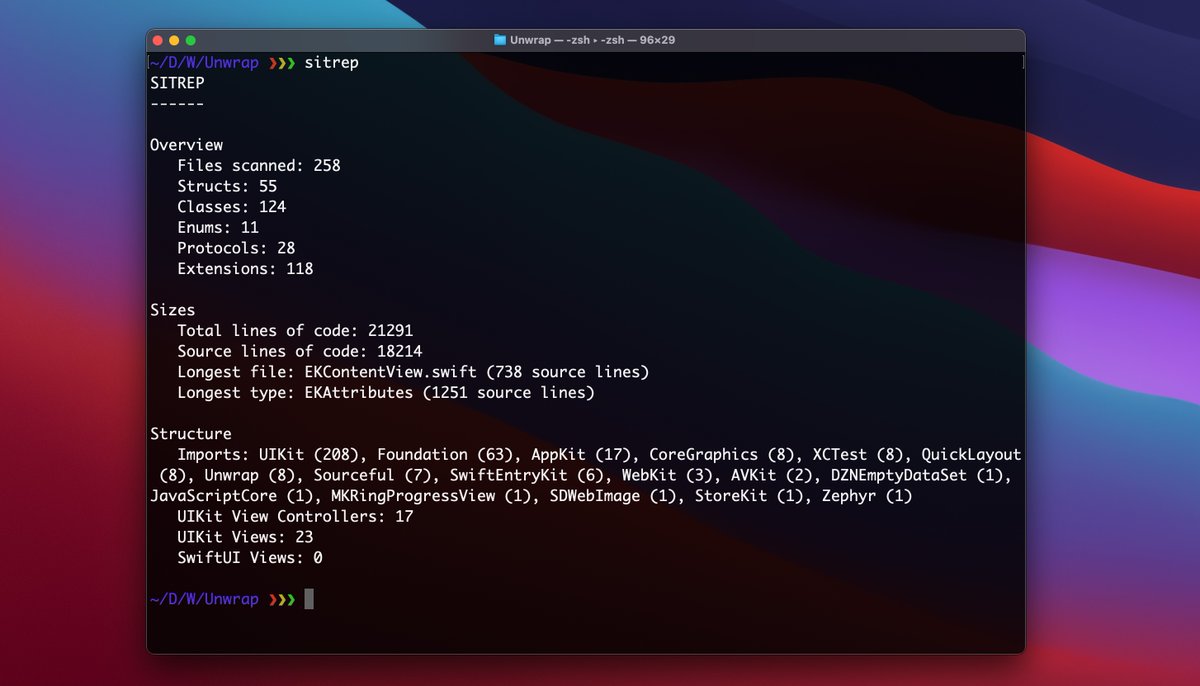
Task: Click the 'SDWebImage (1)' import entry
Action: 613,496
